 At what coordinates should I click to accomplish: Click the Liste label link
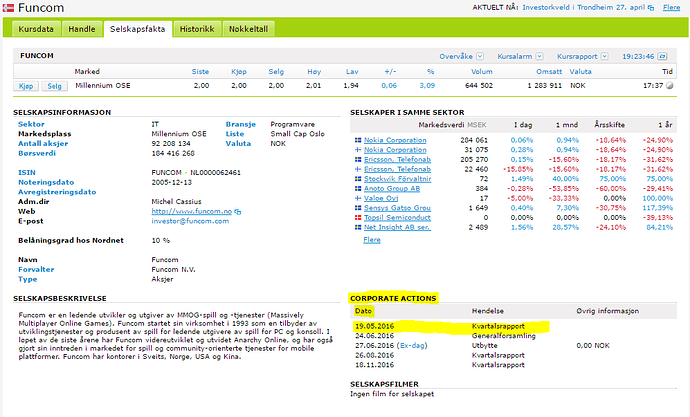coord(235,134)
